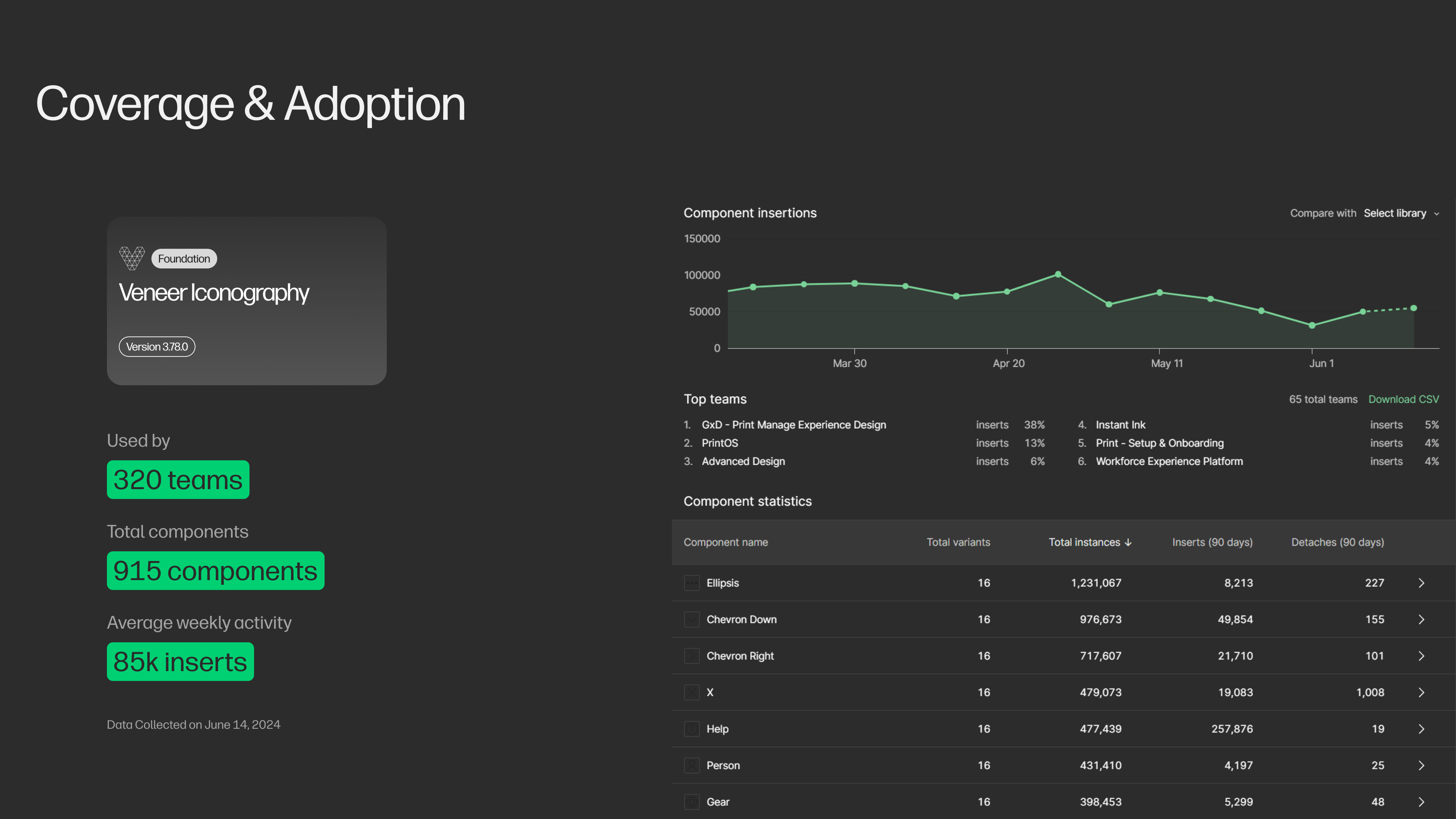Open the Select library dropdown
The height and width of the screenshot is (819, 1456).
tap(1401, 213)
